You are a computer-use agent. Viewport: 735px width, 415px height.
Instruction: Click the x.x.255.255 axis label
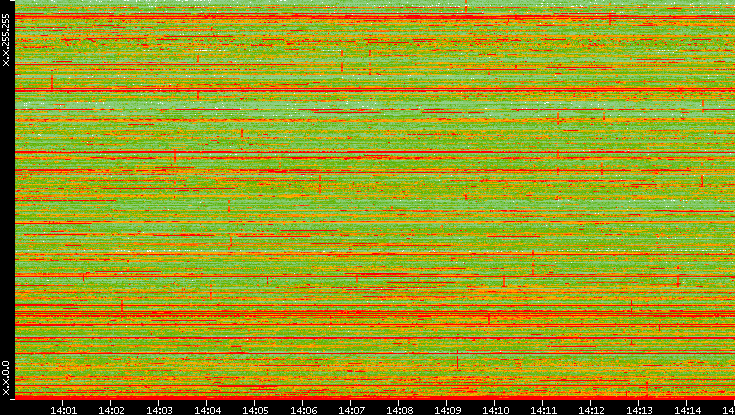[x=6, y=40]
